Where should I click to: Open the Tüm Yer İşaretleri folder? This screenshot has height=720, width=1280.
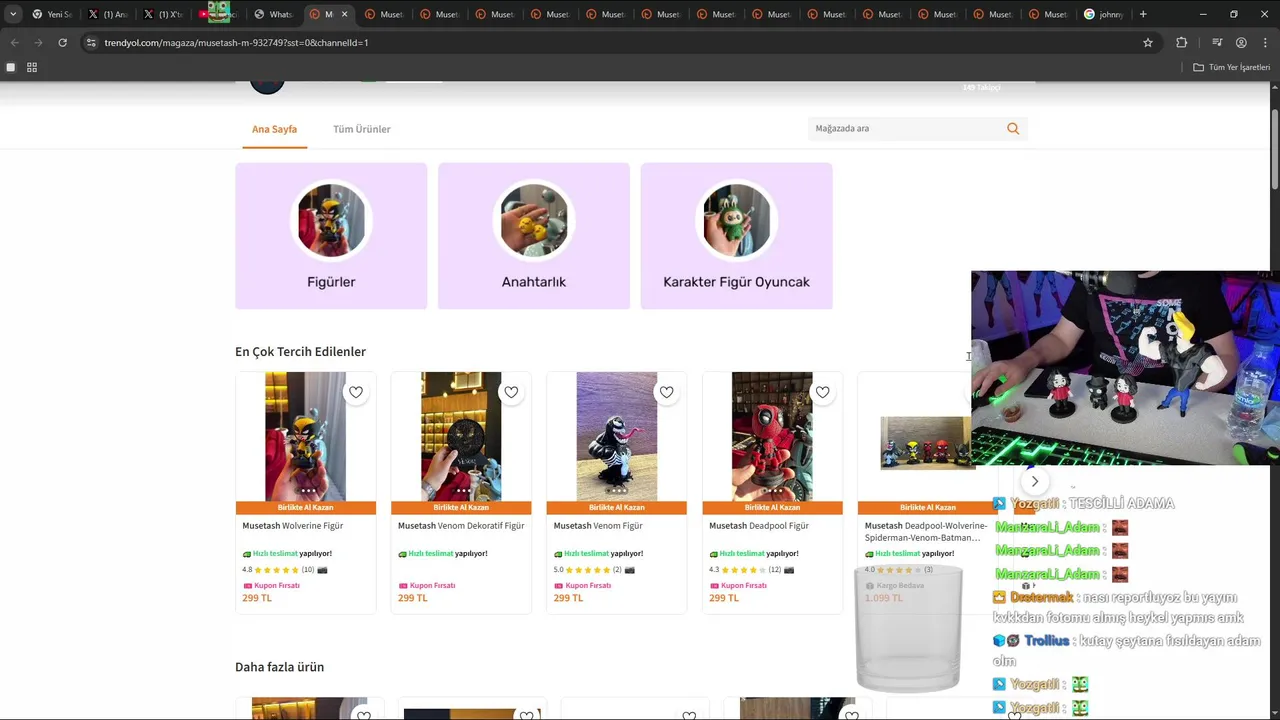coord(1231,67)
